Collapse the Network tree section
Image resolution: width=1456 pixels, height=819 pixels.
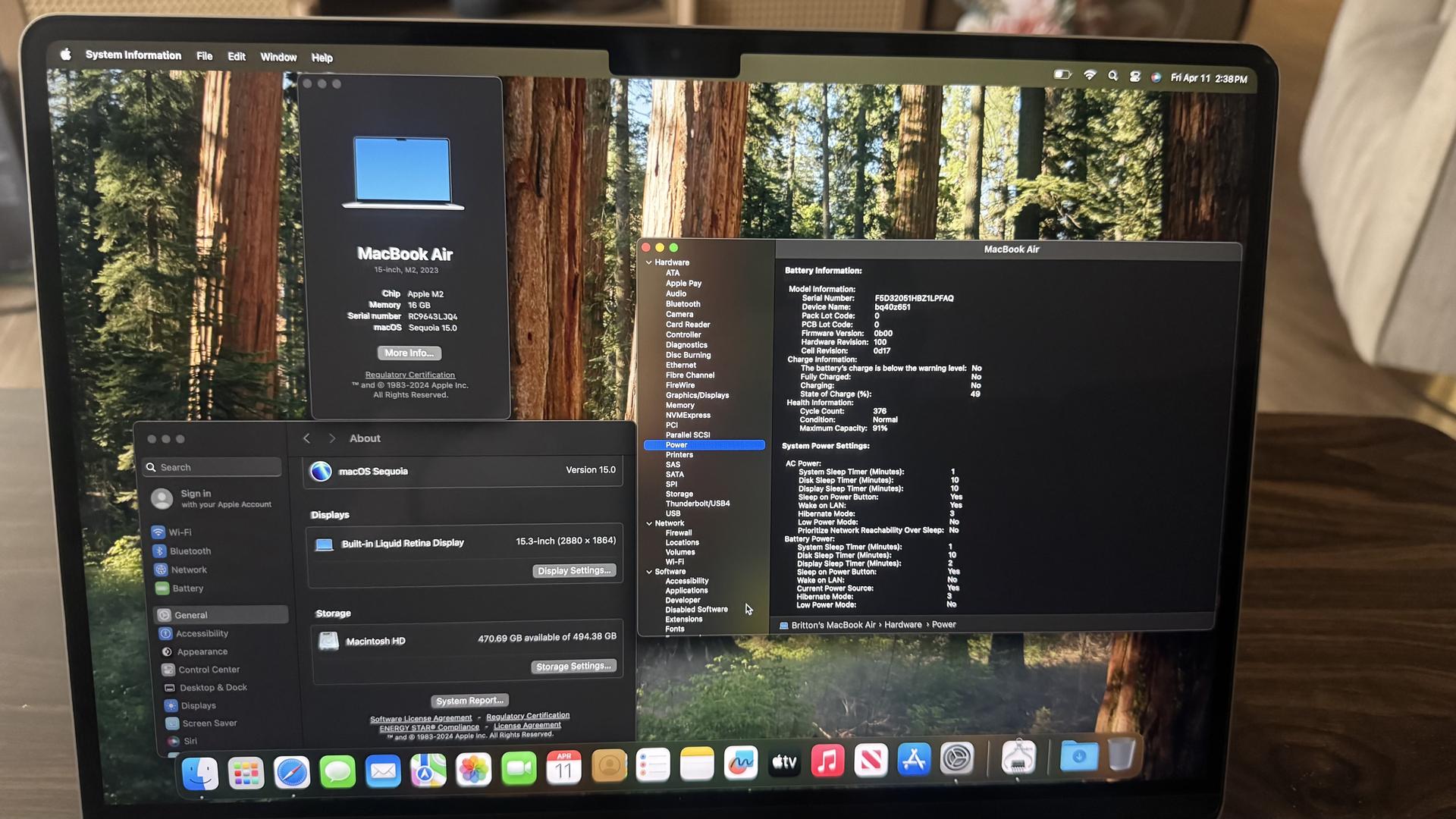[x=649, y=523]
